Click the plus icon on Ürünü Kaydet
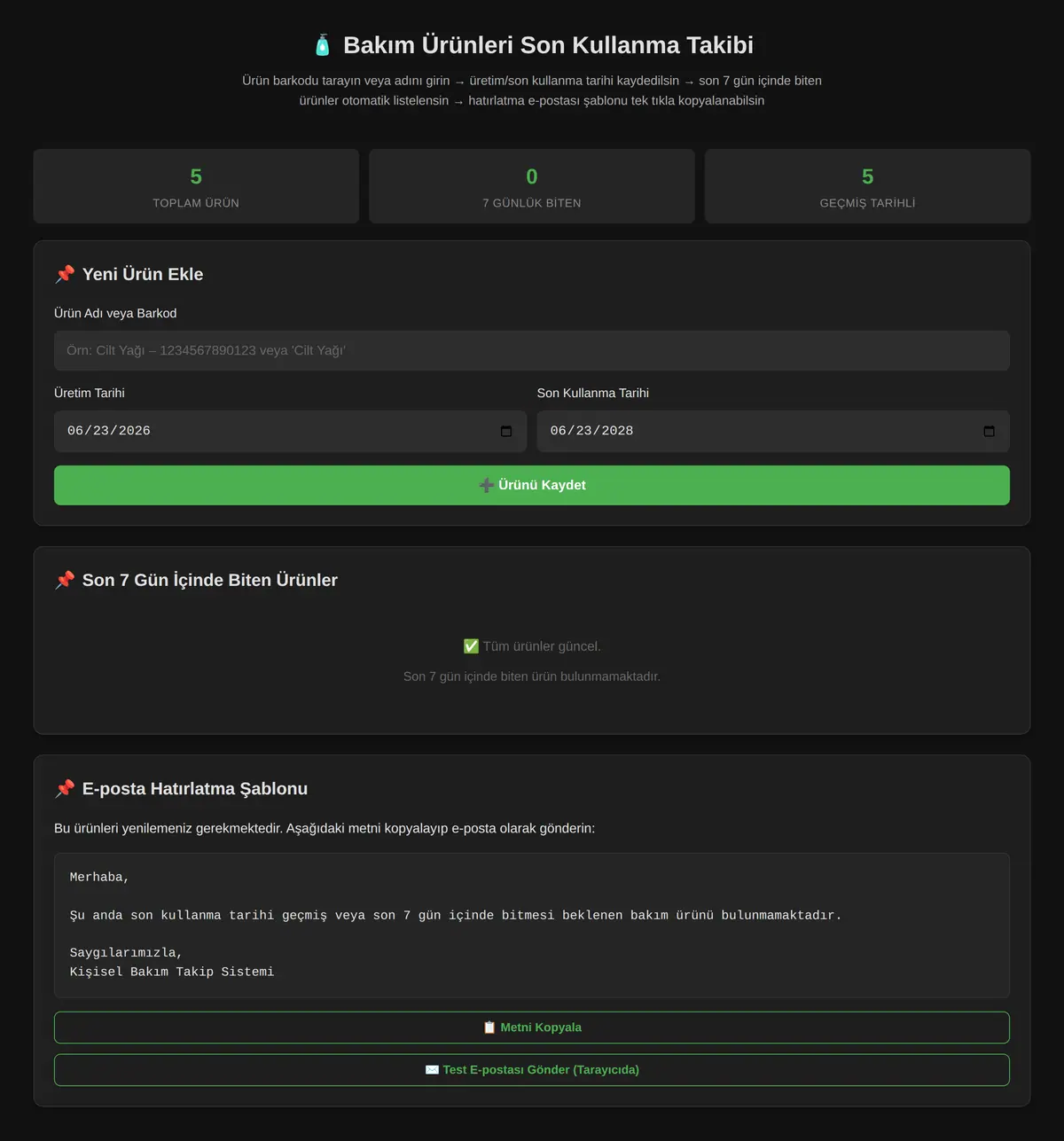1064x1141 pixels. 486,485
